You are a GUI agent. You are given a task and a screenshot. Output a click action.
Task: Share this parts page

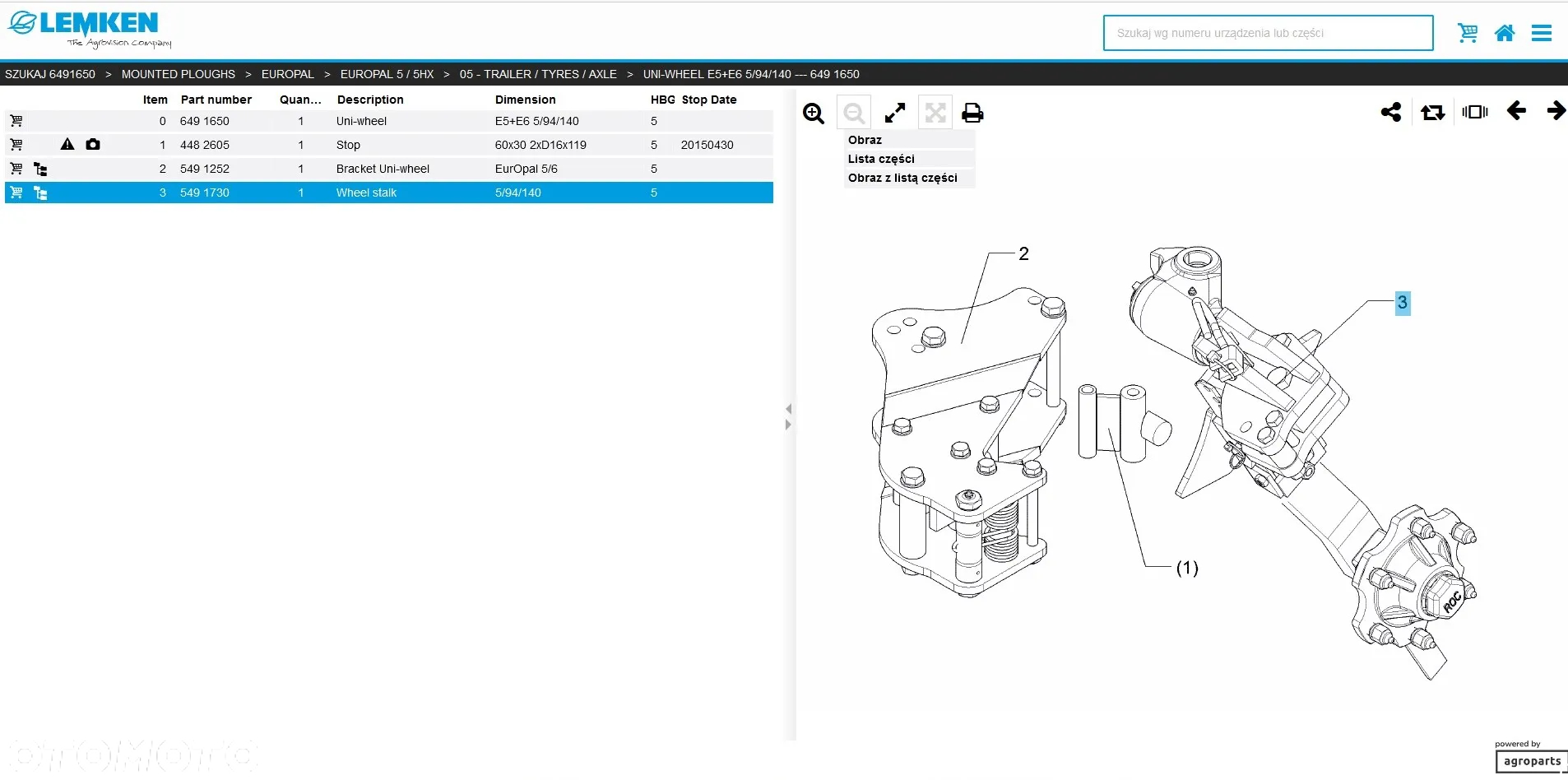click(1391, 112)
